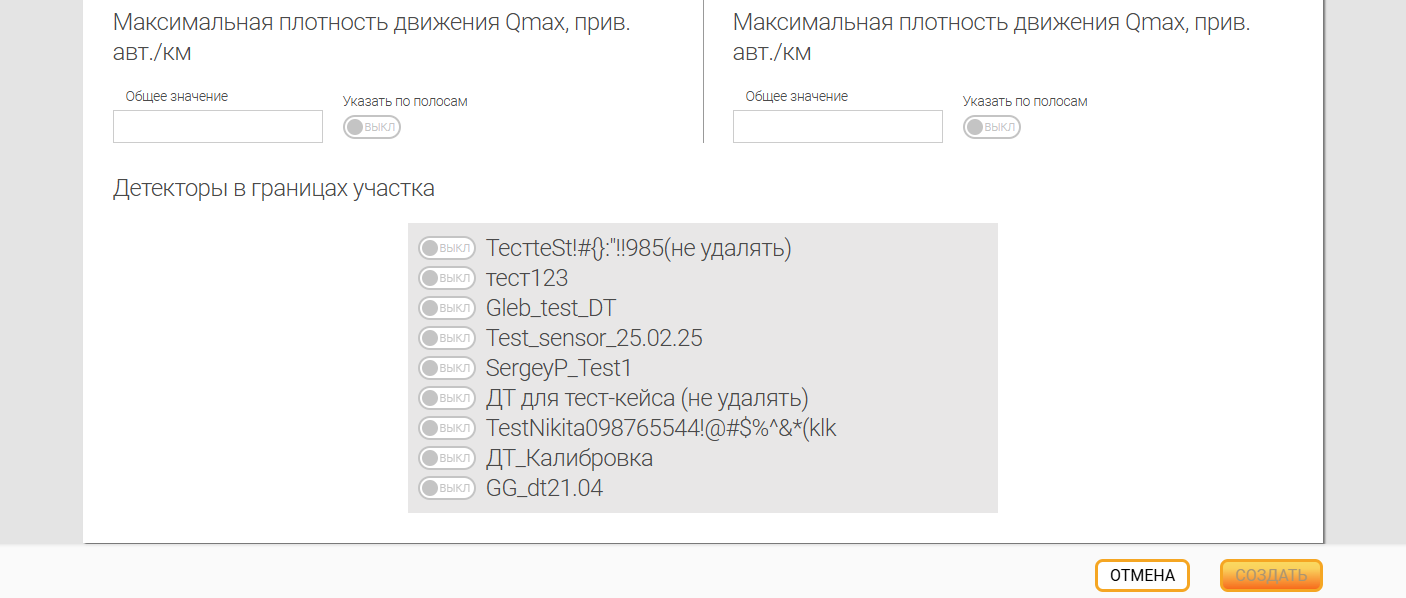Select the 'тест123' detector name

coord(527,278)
